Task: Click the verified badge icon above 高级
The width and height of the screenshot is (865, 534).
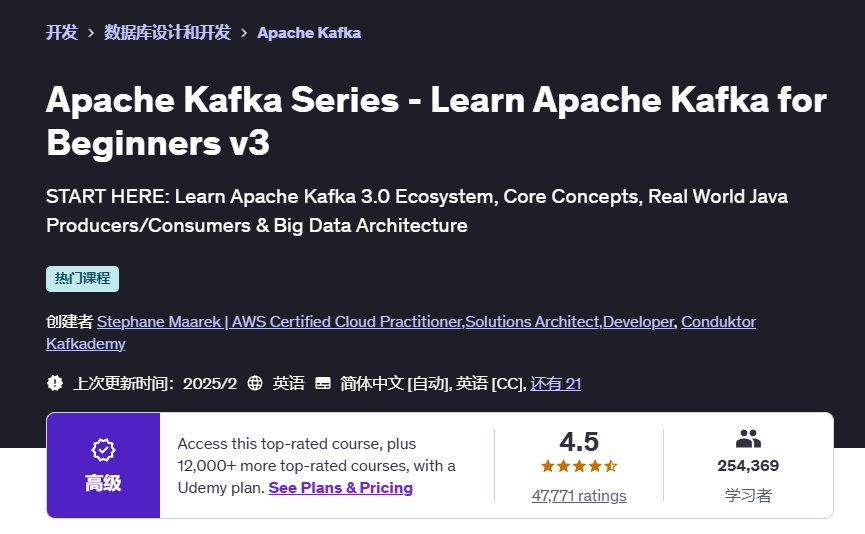Action: coord(102,449)
